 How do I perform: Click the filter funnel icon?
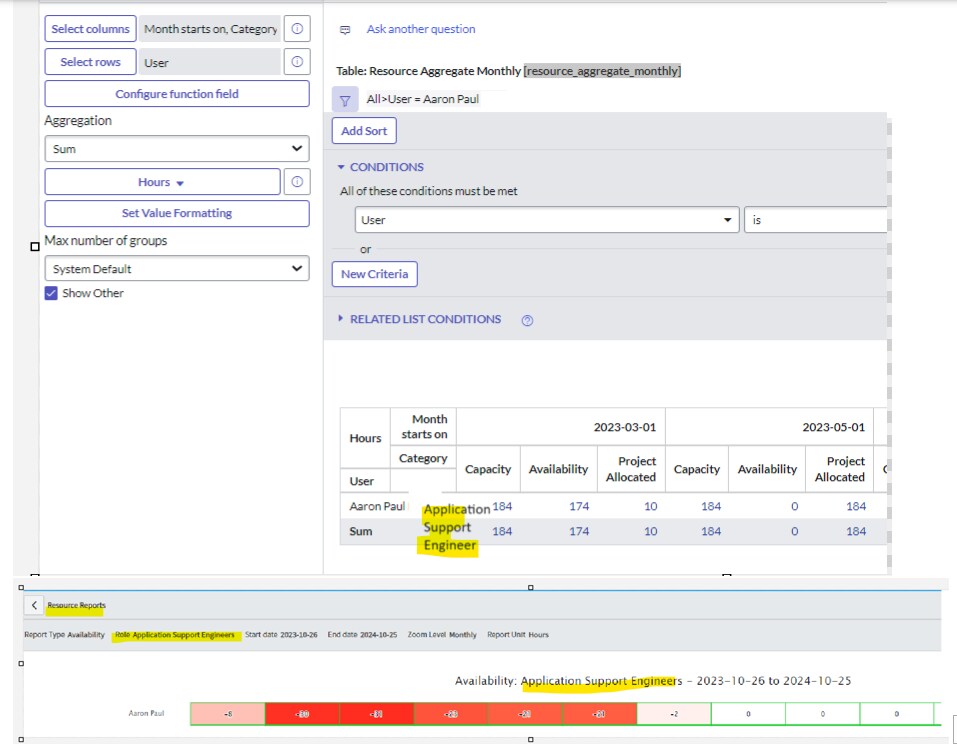pos(345,99)
